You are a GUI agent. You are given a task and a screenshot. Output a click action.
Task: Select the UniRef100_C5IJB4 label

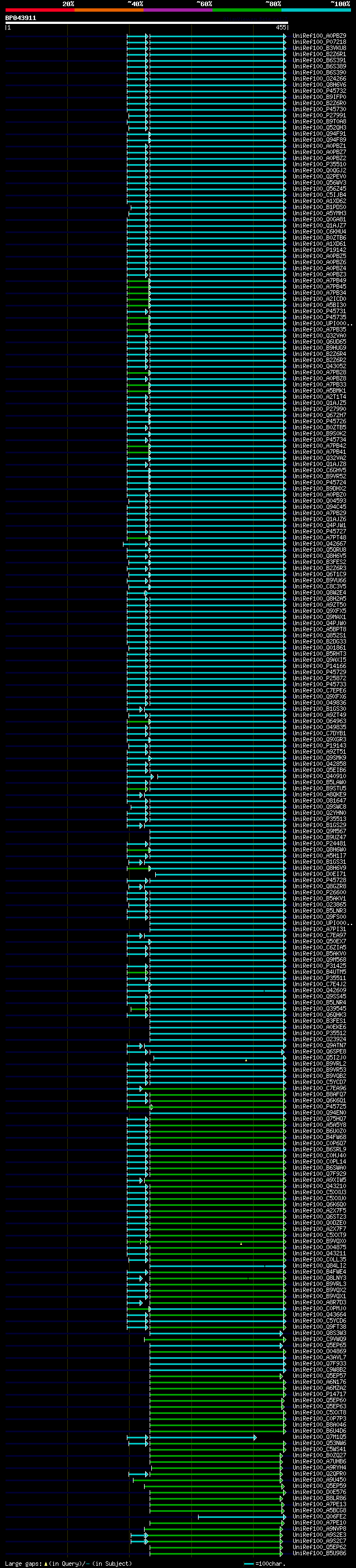click(319, 195)
